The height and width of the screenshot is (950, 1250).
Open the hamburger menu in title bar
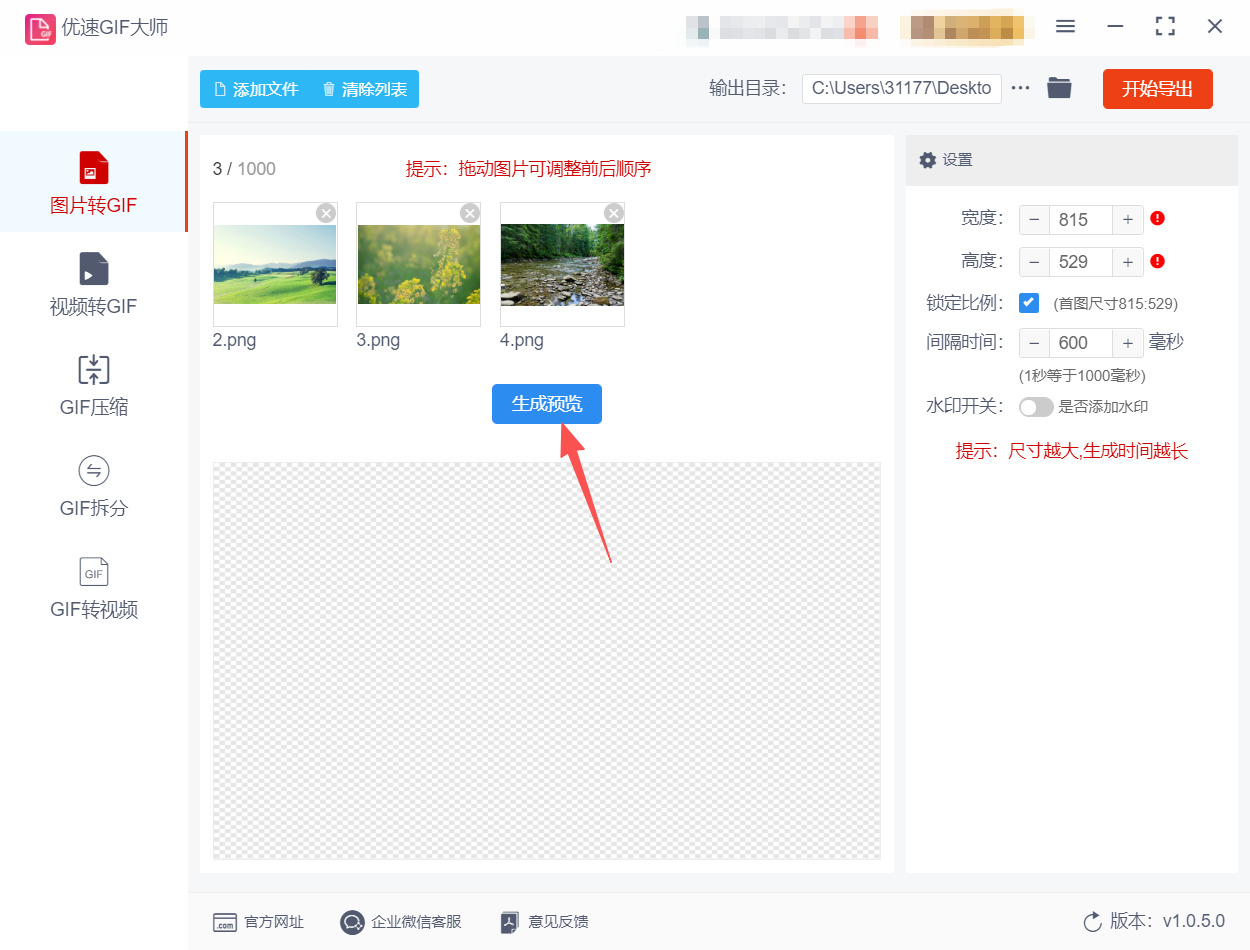point(1065,27)
